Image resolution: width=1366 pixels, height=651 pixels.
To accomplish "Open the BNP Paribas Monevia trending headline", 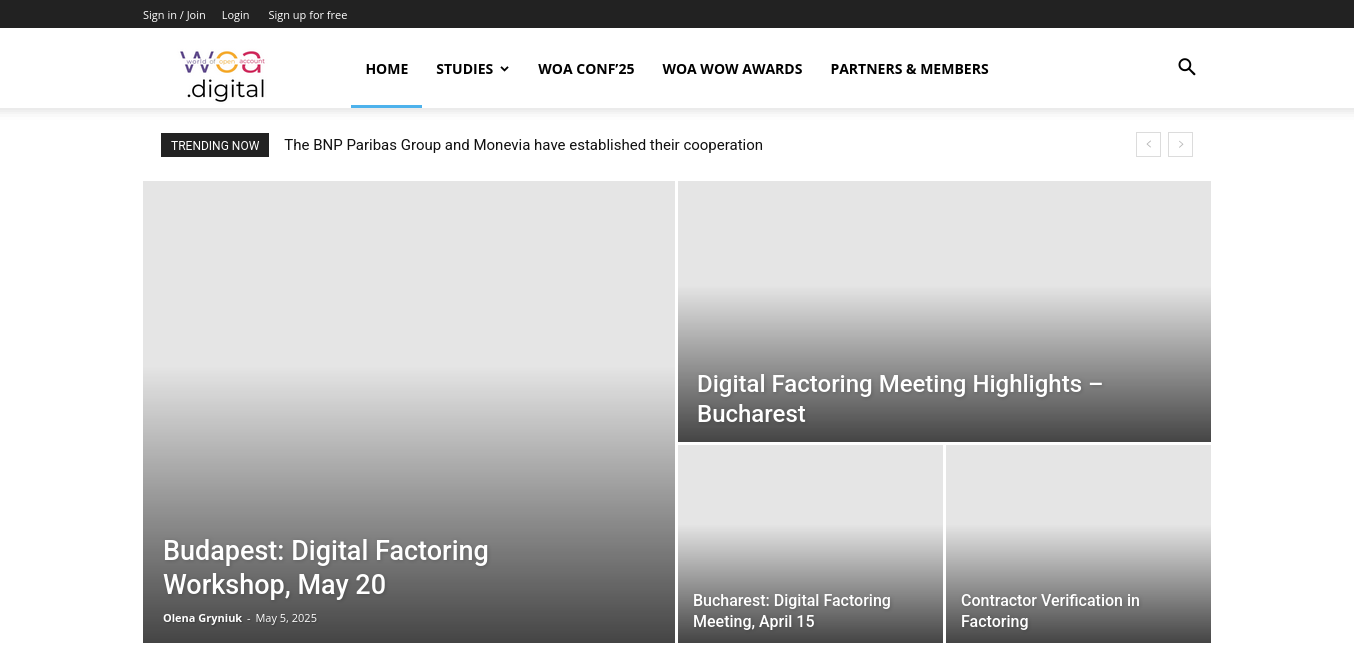I will coord(523,145).
